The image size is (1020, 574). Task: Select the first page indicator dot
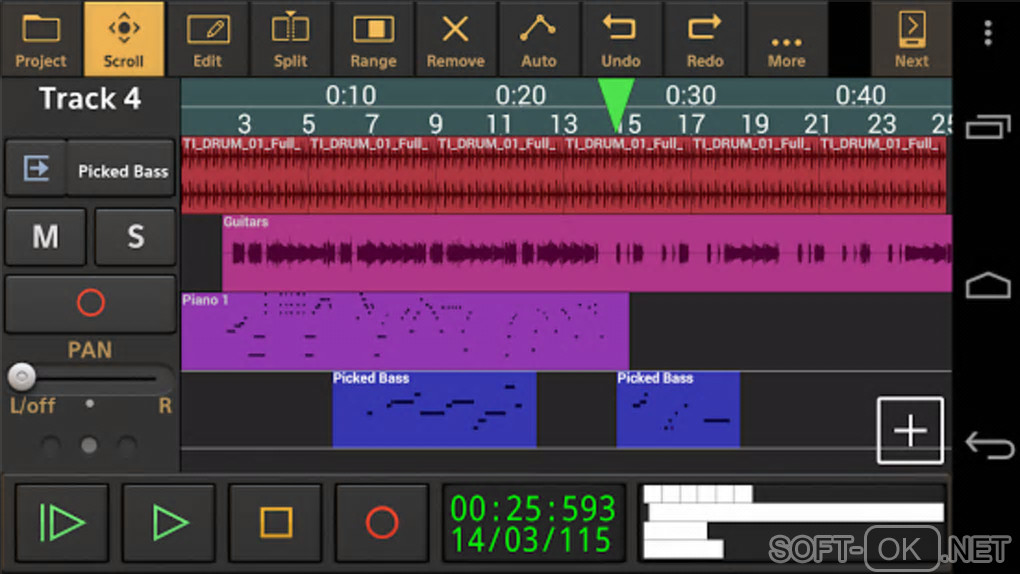(x=51, y=445)
